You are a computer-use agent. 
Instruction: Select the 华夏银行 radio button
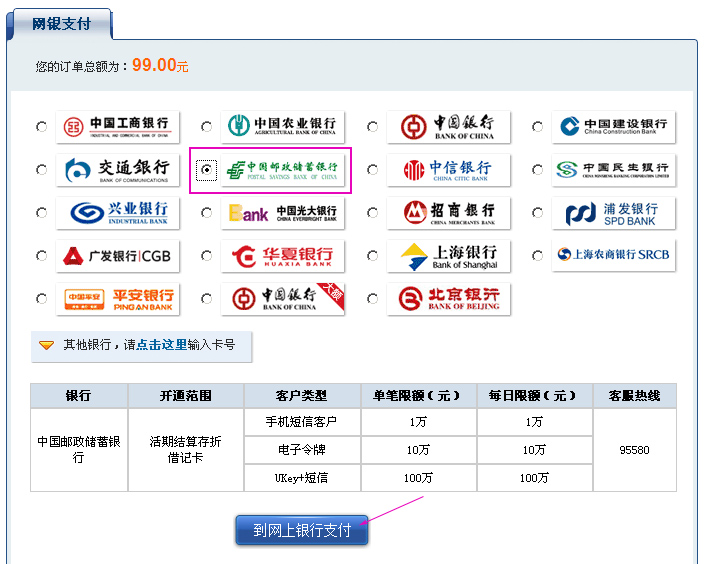pos(206,256)
